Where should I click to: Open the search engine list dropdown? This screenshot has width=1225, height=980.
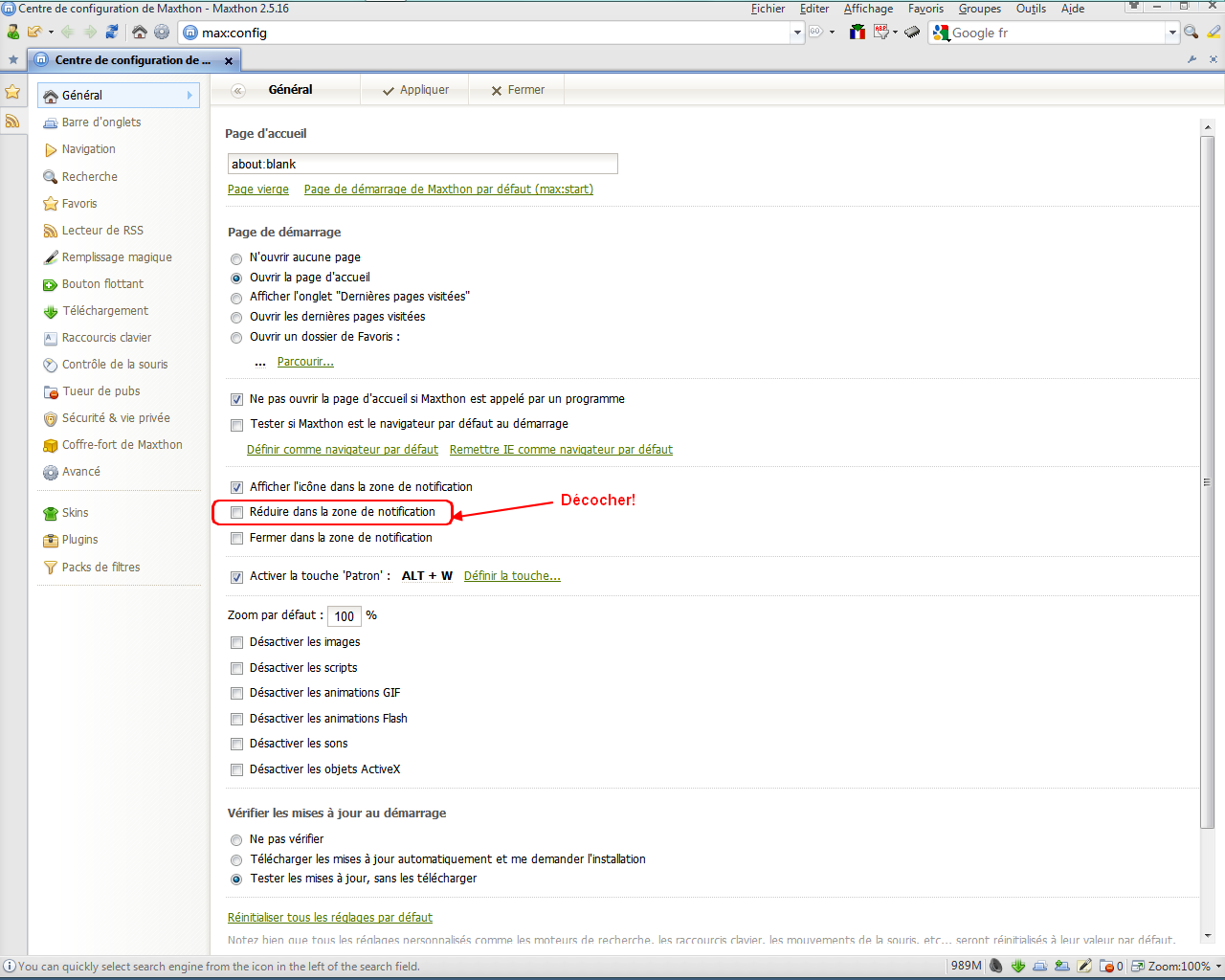click(1171, 33)
